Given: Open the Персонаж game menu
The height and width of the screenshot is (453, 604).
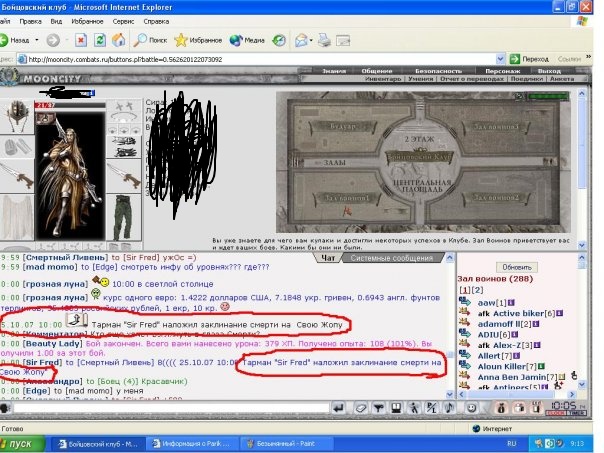Looking at the screenshot, I should tap(503, 71).
